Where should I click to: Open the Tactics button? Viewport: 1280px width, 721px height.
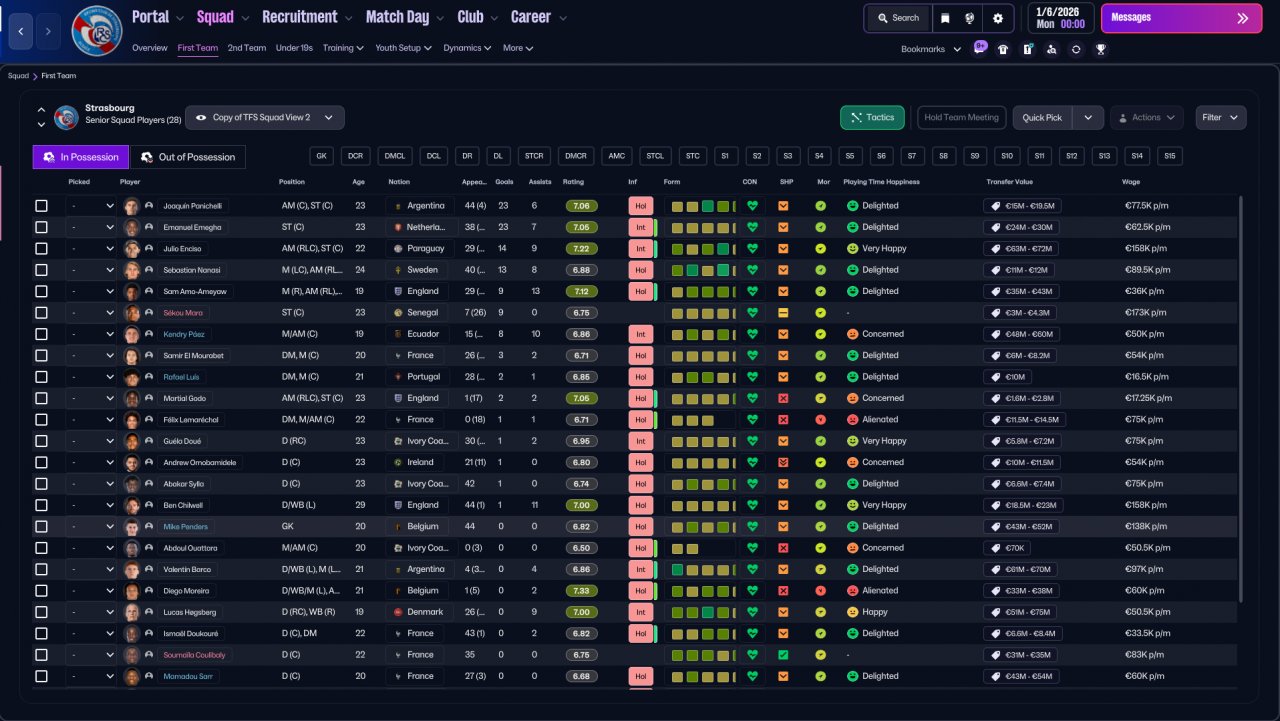coord(872,118)
